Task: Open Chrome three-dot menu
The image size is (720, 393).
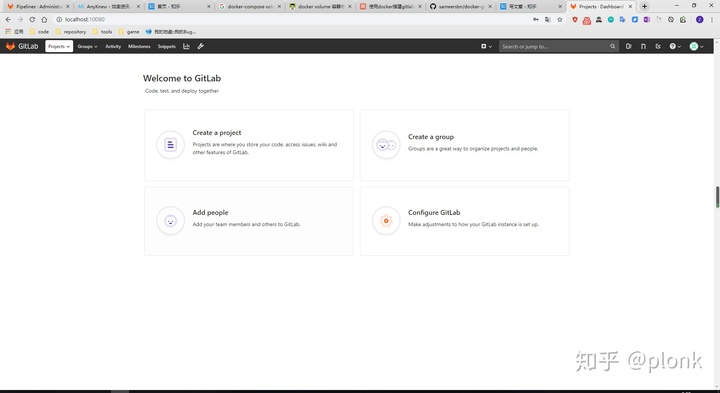Action: (x=712, y=19)
